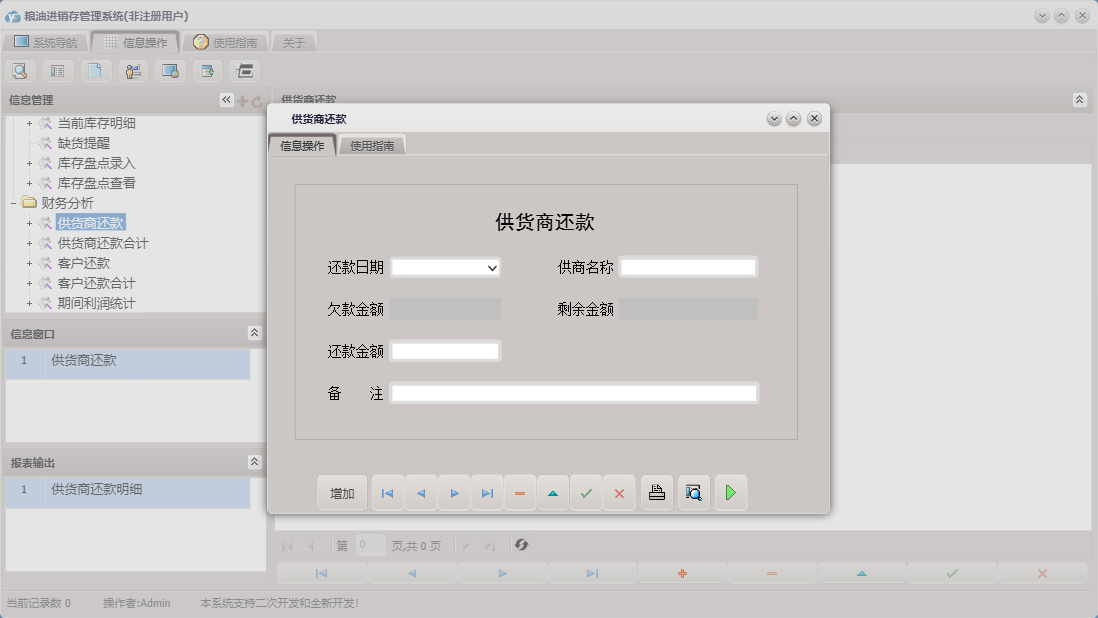
Task: Switch to the 使用指南 tab in the dialog
Action: pos(372,144)
